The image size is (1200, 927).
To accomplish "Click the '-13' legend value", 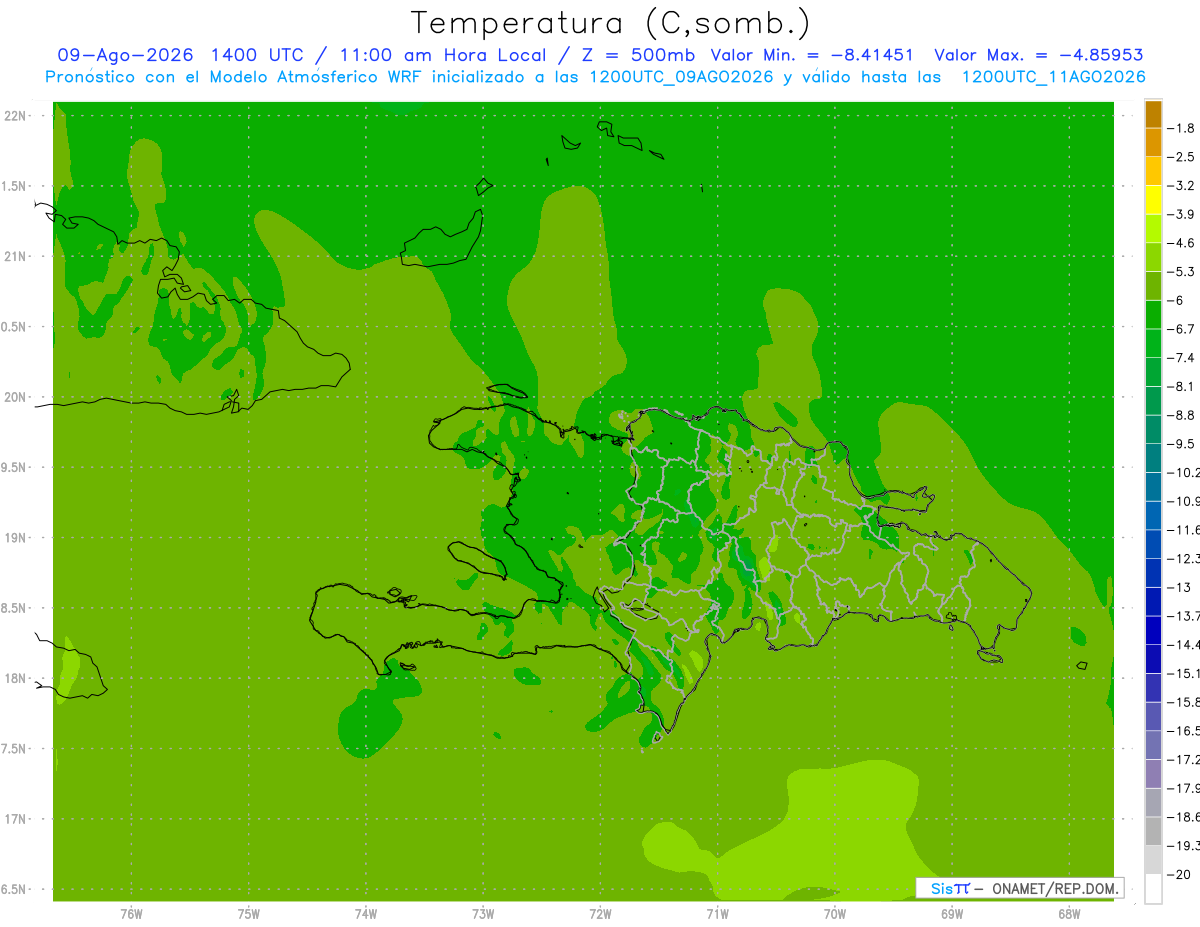I will [1180, 587].
